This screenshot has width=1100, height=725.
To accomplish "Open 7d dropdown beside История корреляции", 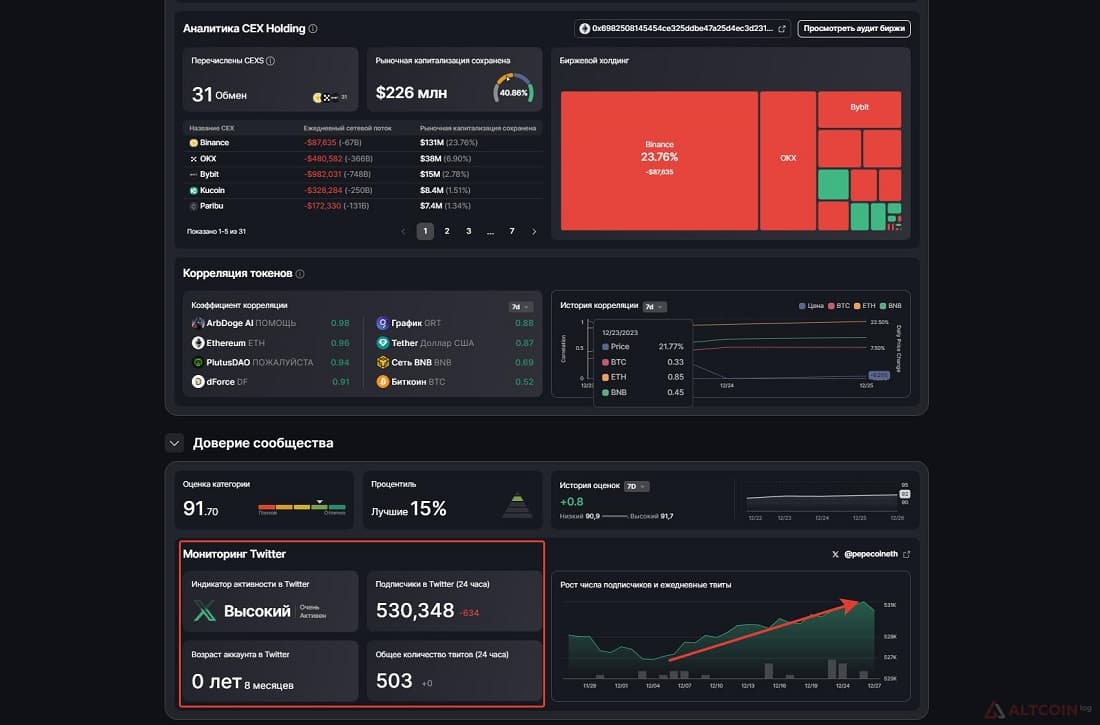I will pyautogui.click(x=655, y=307).
